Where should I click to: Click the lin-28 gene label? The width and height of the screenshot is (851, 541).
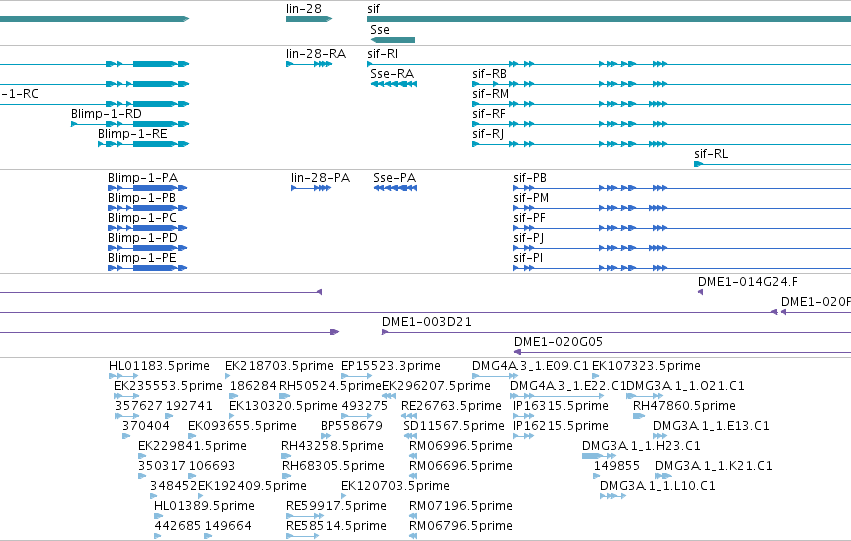point(303,9)
